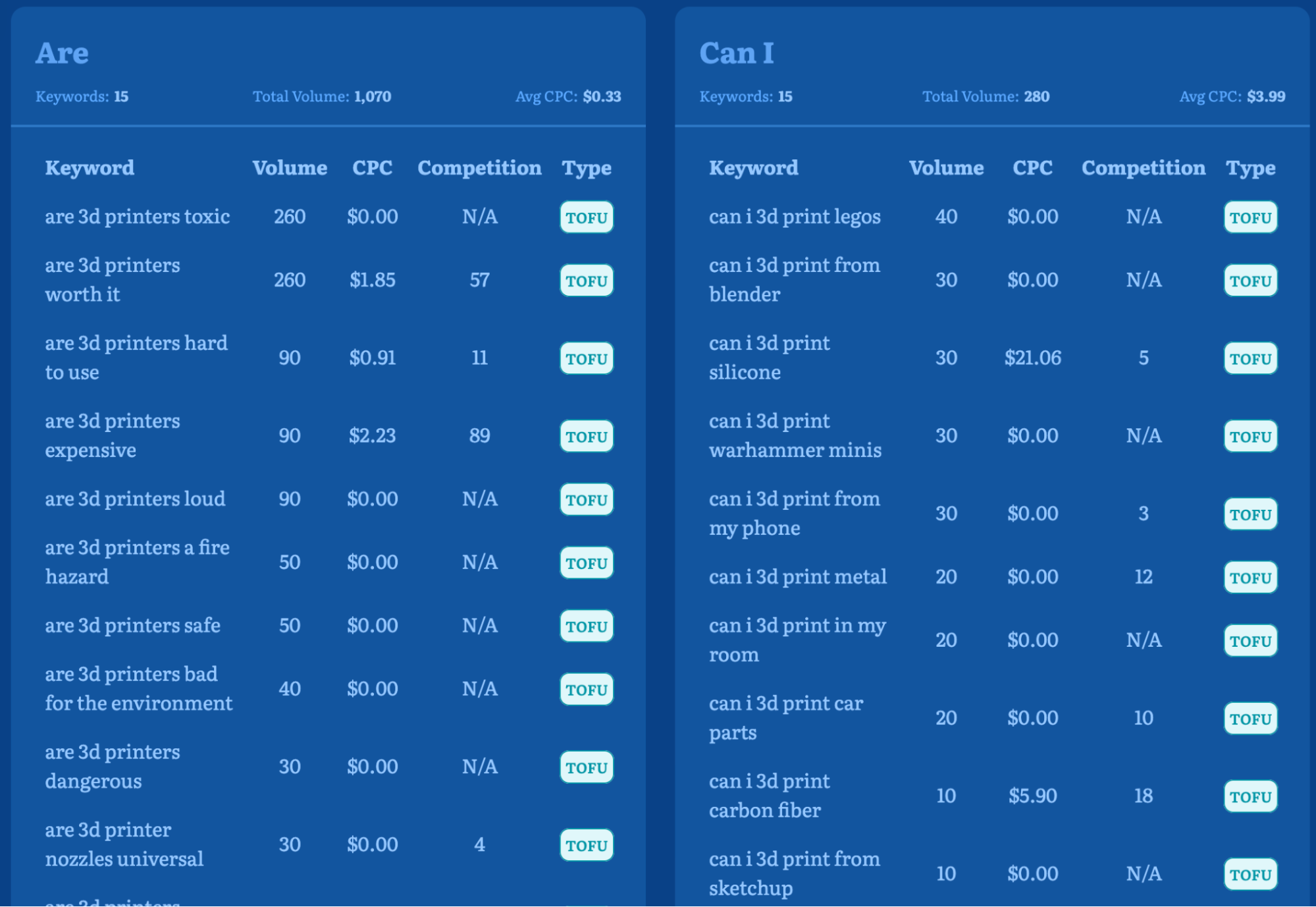Select keyword "can i 3d print car parts"
Viewport: 1316px width, 907px height.
click(786, 717)
